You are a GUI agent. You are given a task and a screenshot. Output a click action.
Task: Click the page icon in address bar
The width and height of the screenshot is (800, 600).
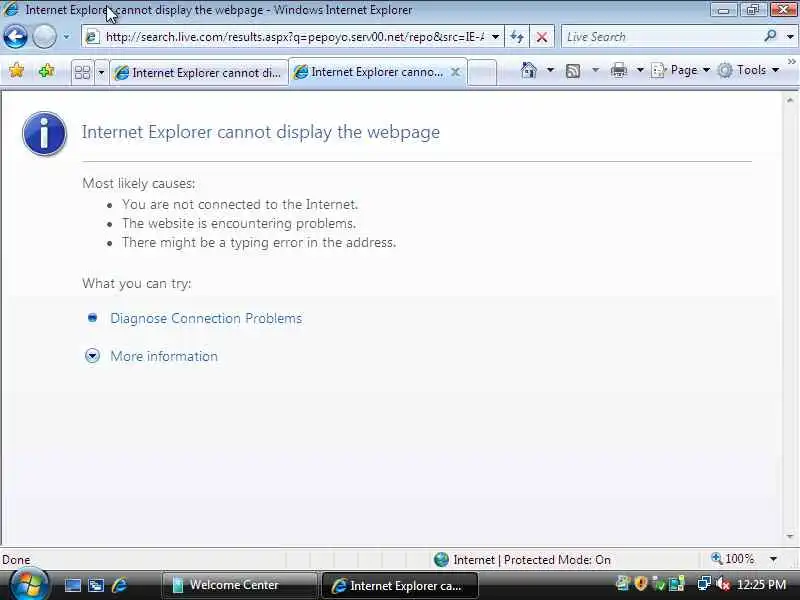pos(92,37)
